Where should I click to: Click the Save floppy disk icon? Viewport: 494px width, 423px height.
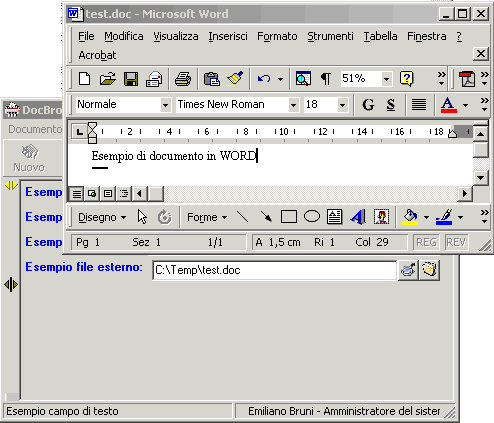pos(131,79)
